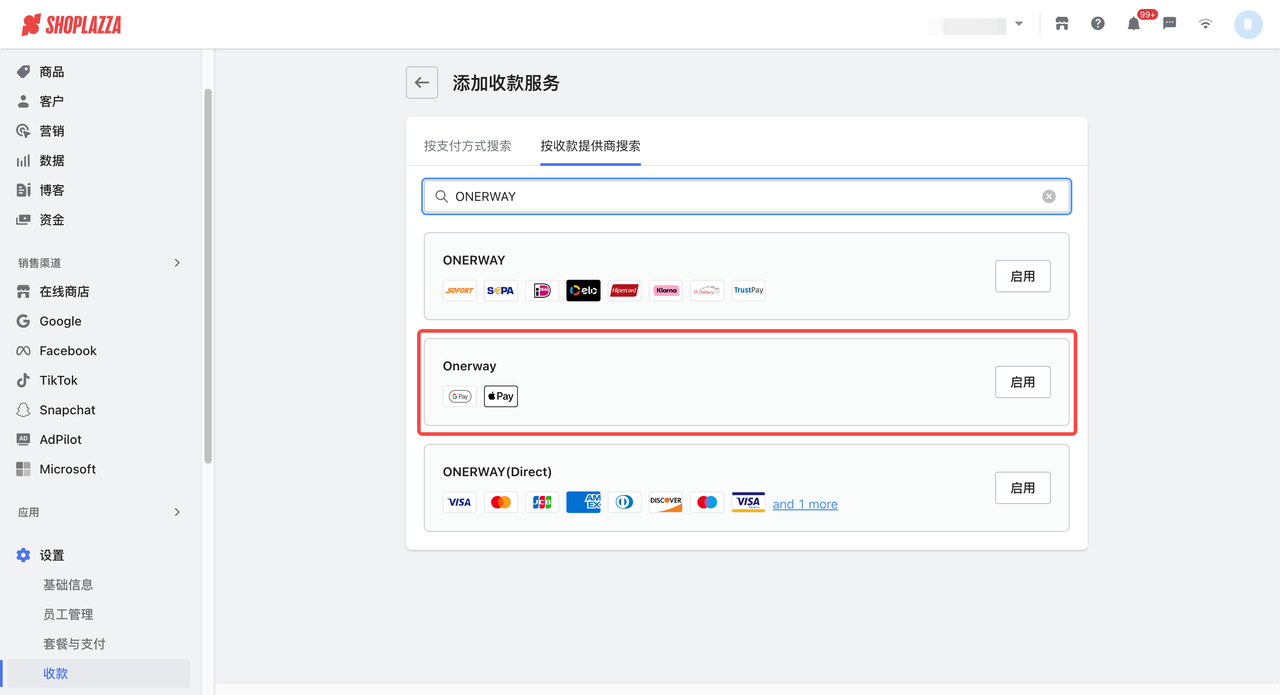Screen dimensions: 1280x695
Task: Clear the ONERWAY search field
Action: (x=1048, y=196)
